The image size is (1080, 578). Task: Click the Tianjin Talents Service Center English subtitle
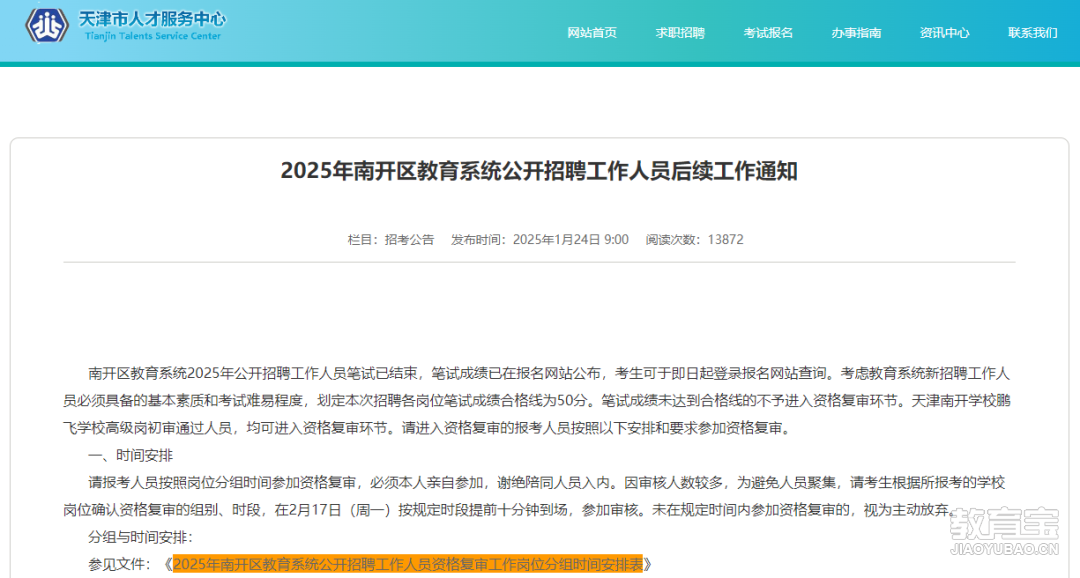pyautogui.click(x=153, y=36)
